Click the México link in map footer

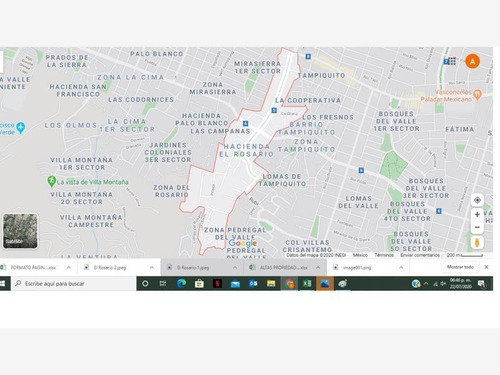[360, 255]
